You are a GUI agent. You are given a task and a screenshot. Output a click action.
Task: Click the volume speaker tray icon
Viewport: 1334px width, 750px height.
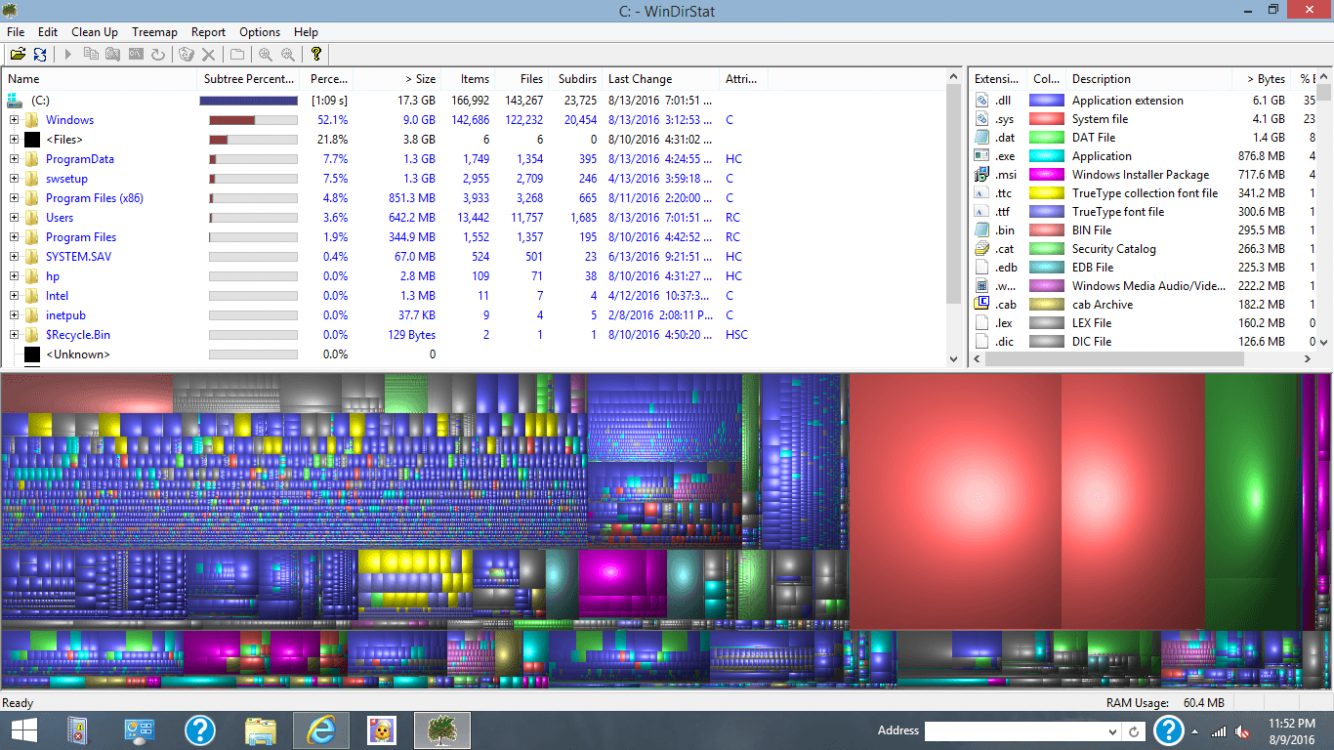click(1243, 732)
